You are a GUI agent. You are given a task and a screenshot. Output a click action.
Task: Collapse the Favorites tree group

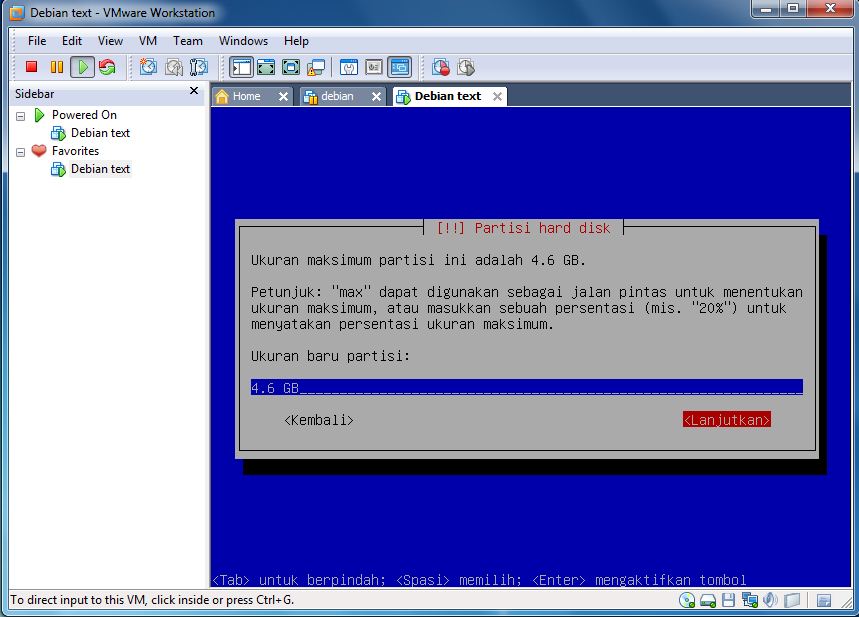[20, 152]
